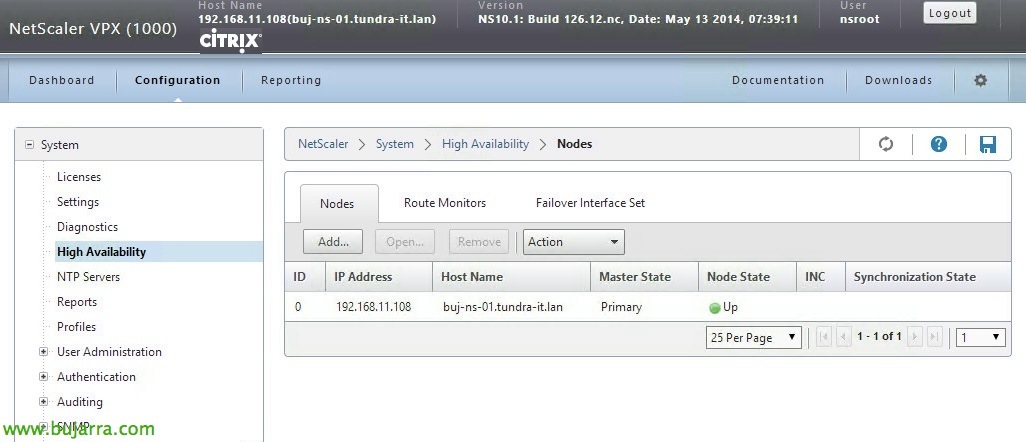Open NTP Servers in the tree

(x=88, y=276)
